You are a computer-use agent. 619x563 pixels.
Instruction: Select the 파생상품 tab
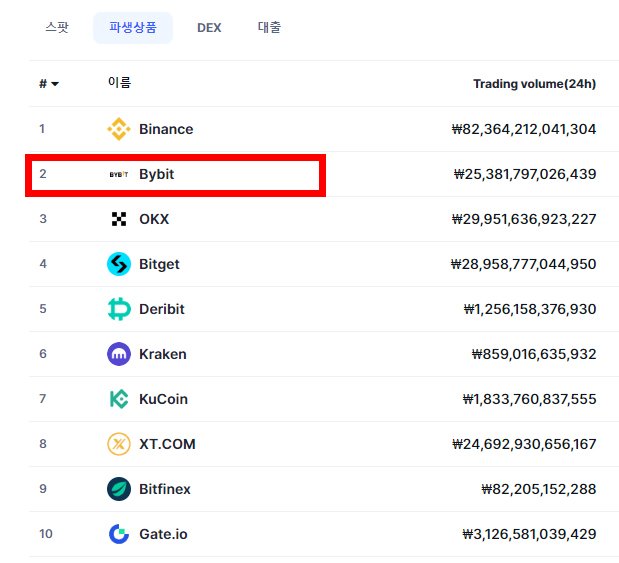pos(133,28)
